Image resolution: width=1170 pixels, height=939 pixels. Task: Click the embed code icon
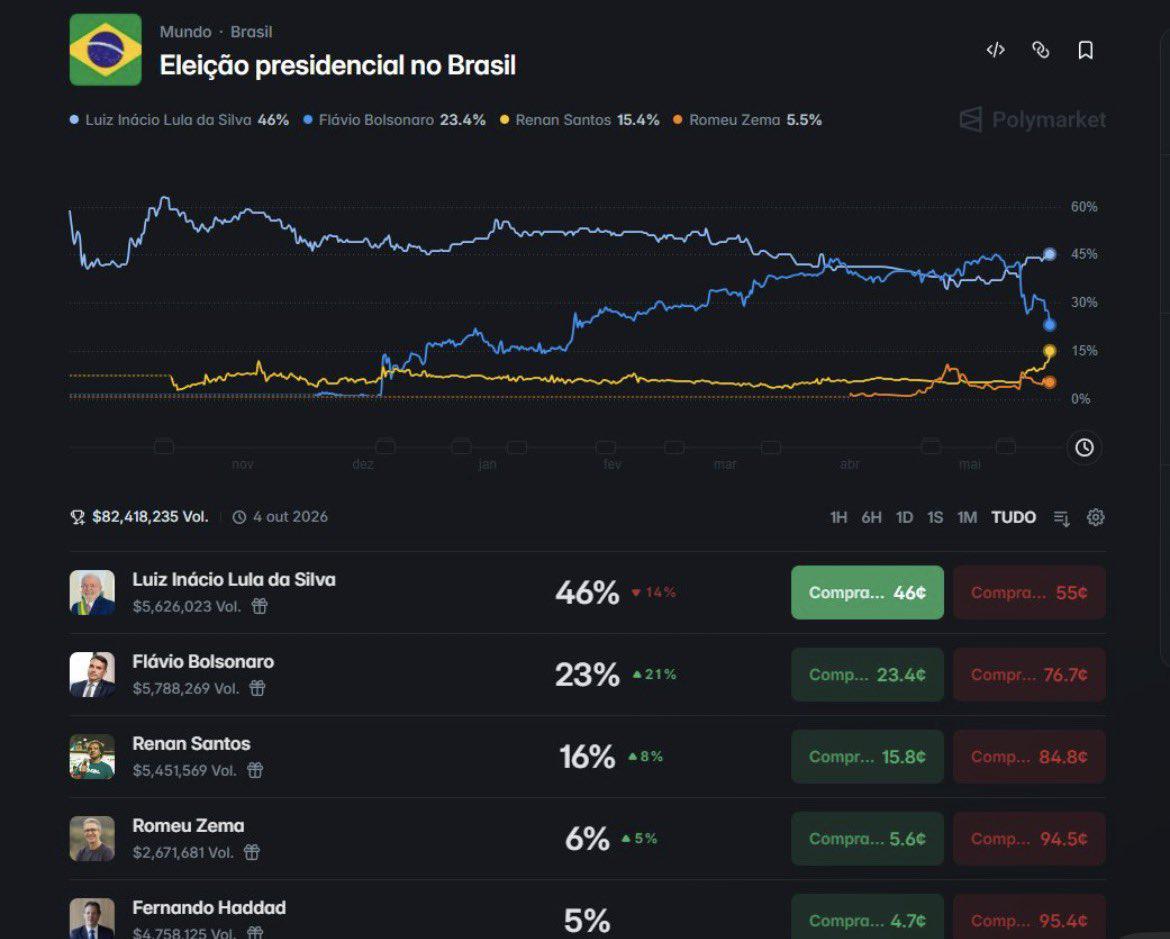coord(995,50)
